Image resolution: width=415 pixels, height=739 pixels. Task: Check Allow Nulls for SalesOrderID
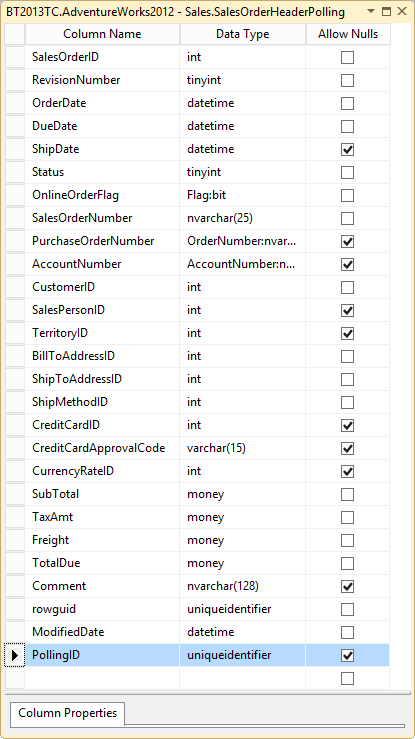(x=347, y=57)
